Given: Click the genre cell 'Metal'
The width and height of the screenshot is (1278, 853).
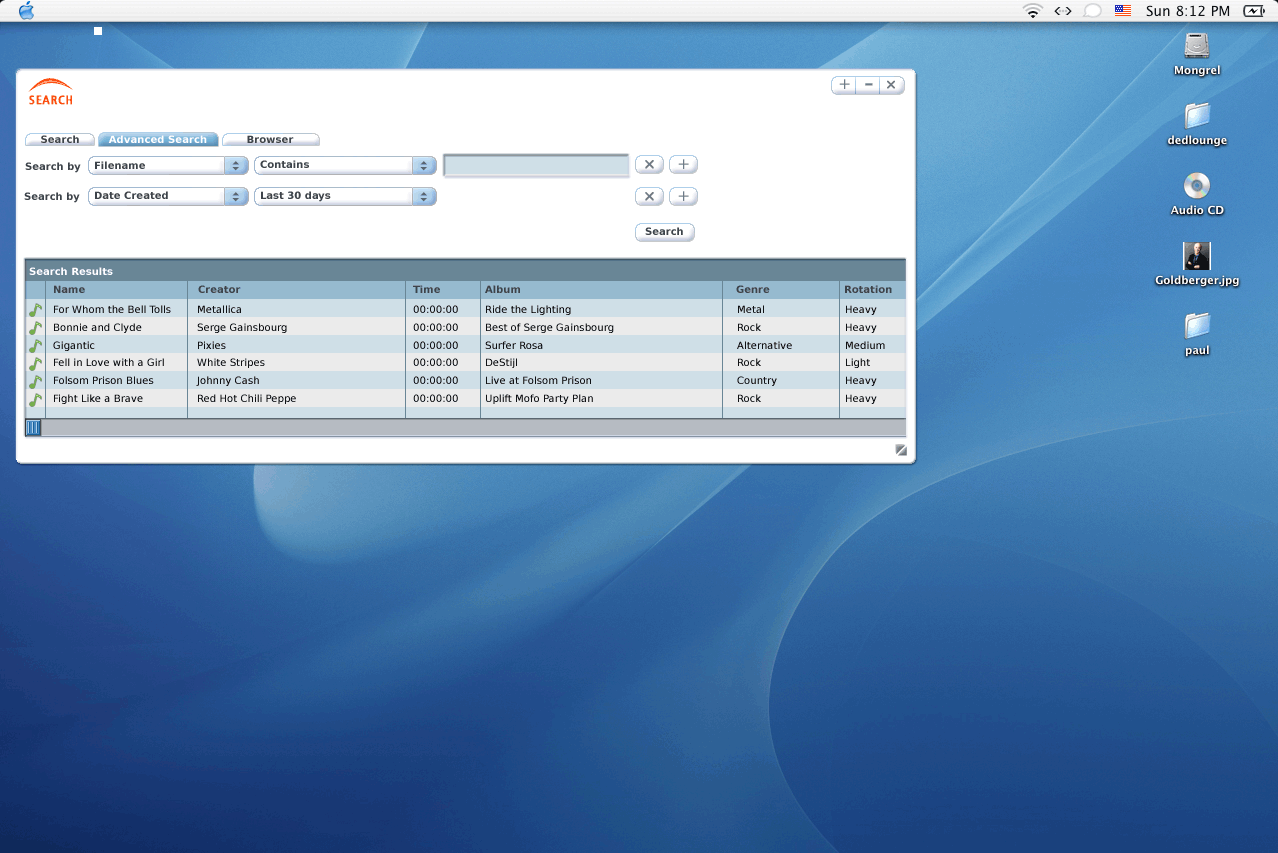Looking at the screenshot, I should (751, 310).
